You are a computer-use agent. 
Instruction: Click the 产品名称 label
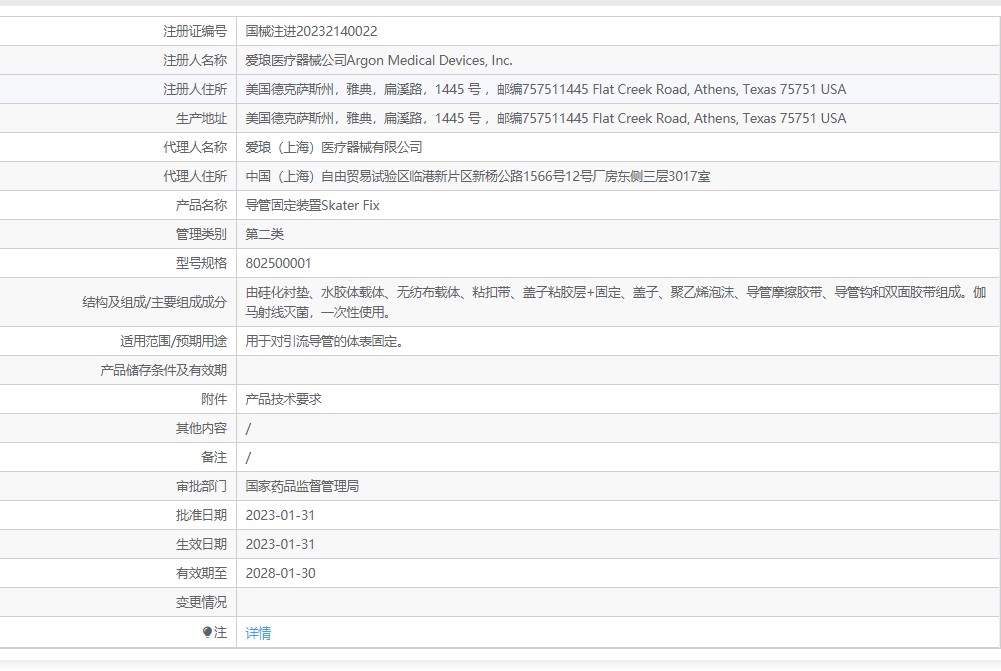(x=201, y=206)
